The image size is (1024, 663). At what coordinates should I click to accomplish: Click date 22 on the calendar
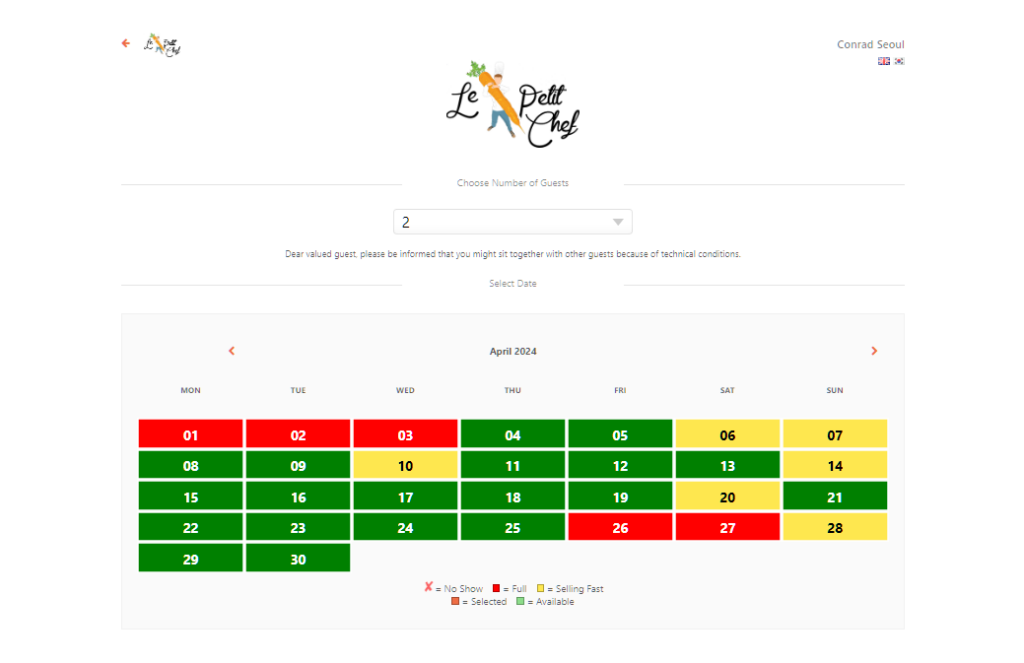point(191,526)
